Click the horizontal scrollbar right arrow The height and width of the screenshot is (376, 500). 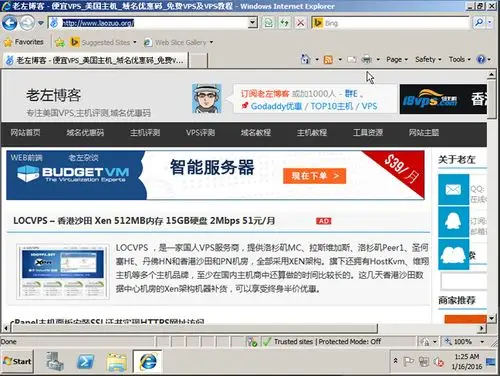482,328
